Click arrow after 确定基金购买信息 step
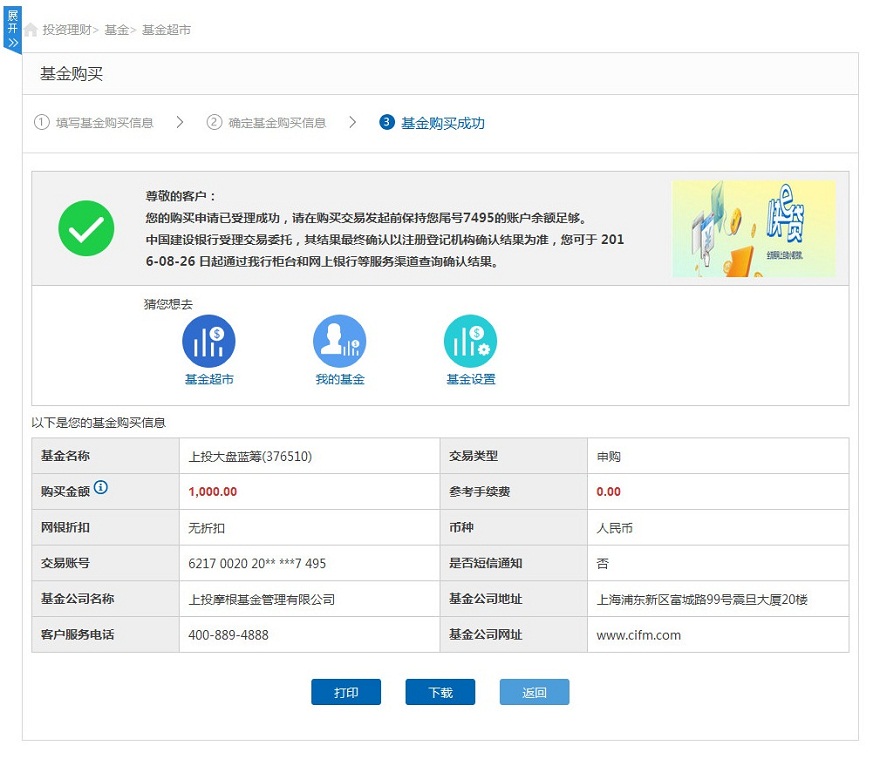 [x=353, y=123]
